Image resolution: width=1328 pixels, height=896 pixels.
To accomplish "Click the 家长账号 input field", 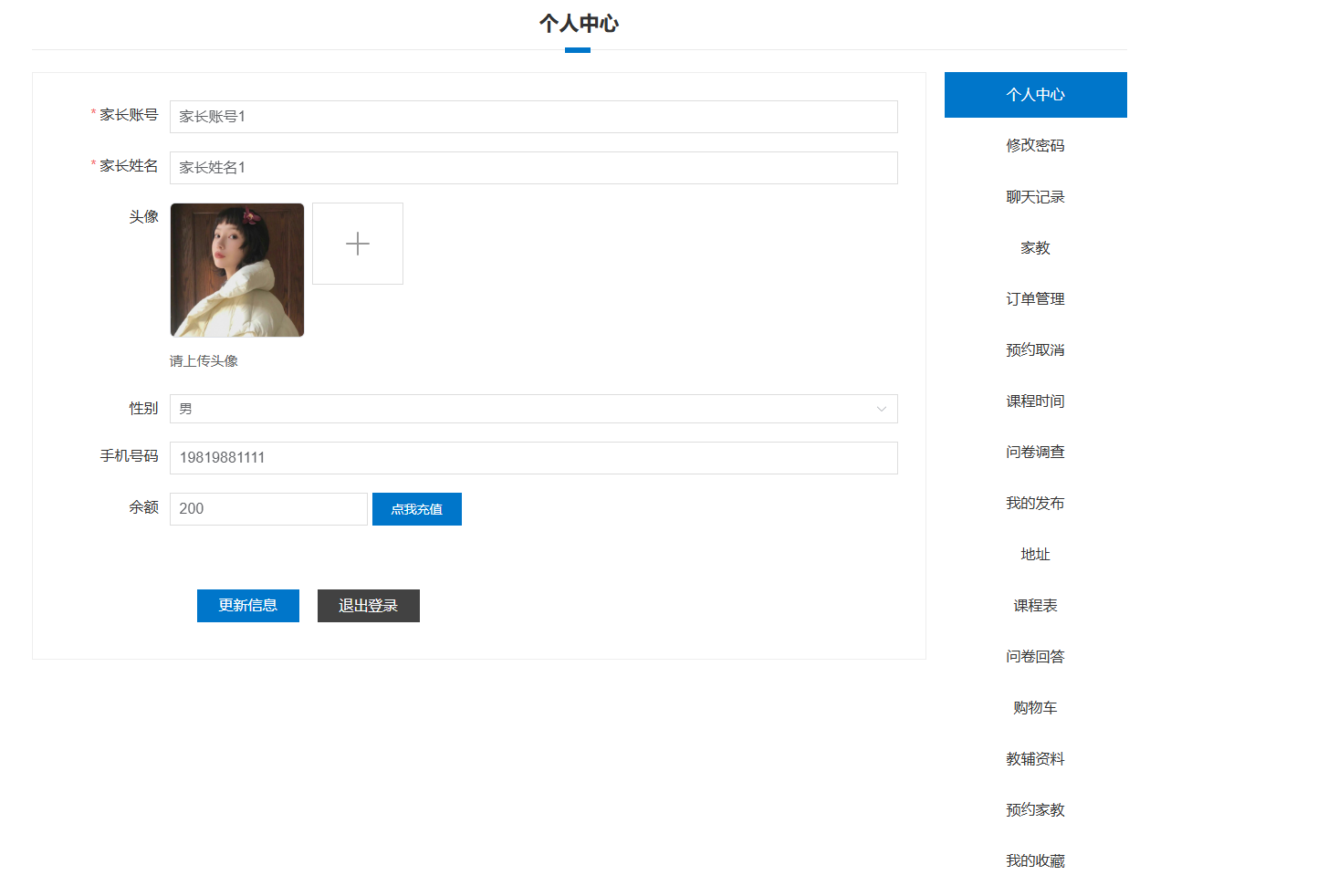I will 533,117.
